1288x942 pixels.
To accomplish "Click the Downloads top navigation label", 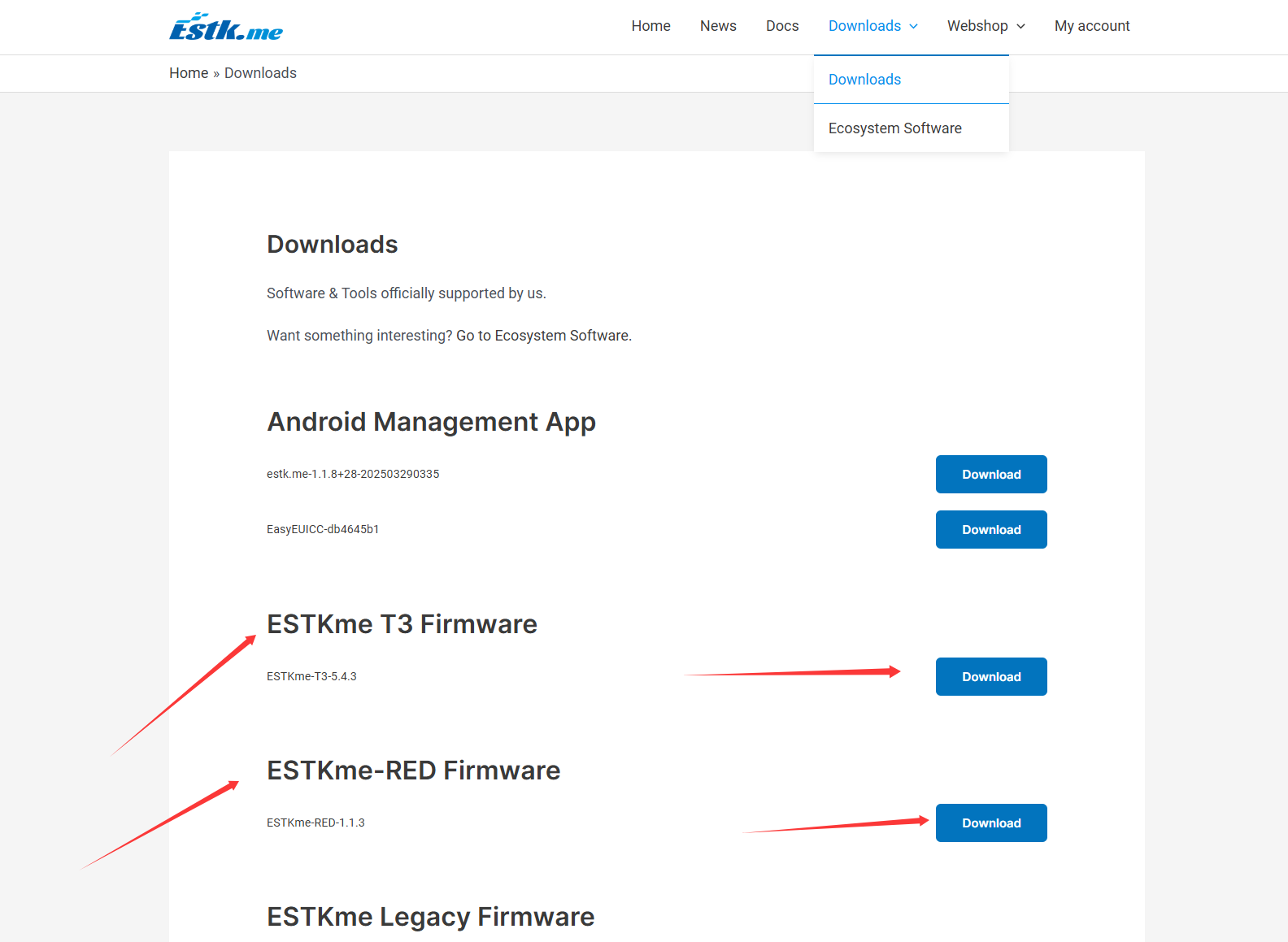I will point(864,26).
